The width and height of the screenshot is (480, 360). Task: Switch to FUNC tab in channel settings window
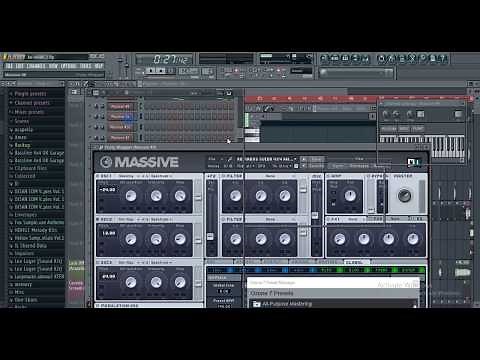pyautogui.click(x=417, y=129)
